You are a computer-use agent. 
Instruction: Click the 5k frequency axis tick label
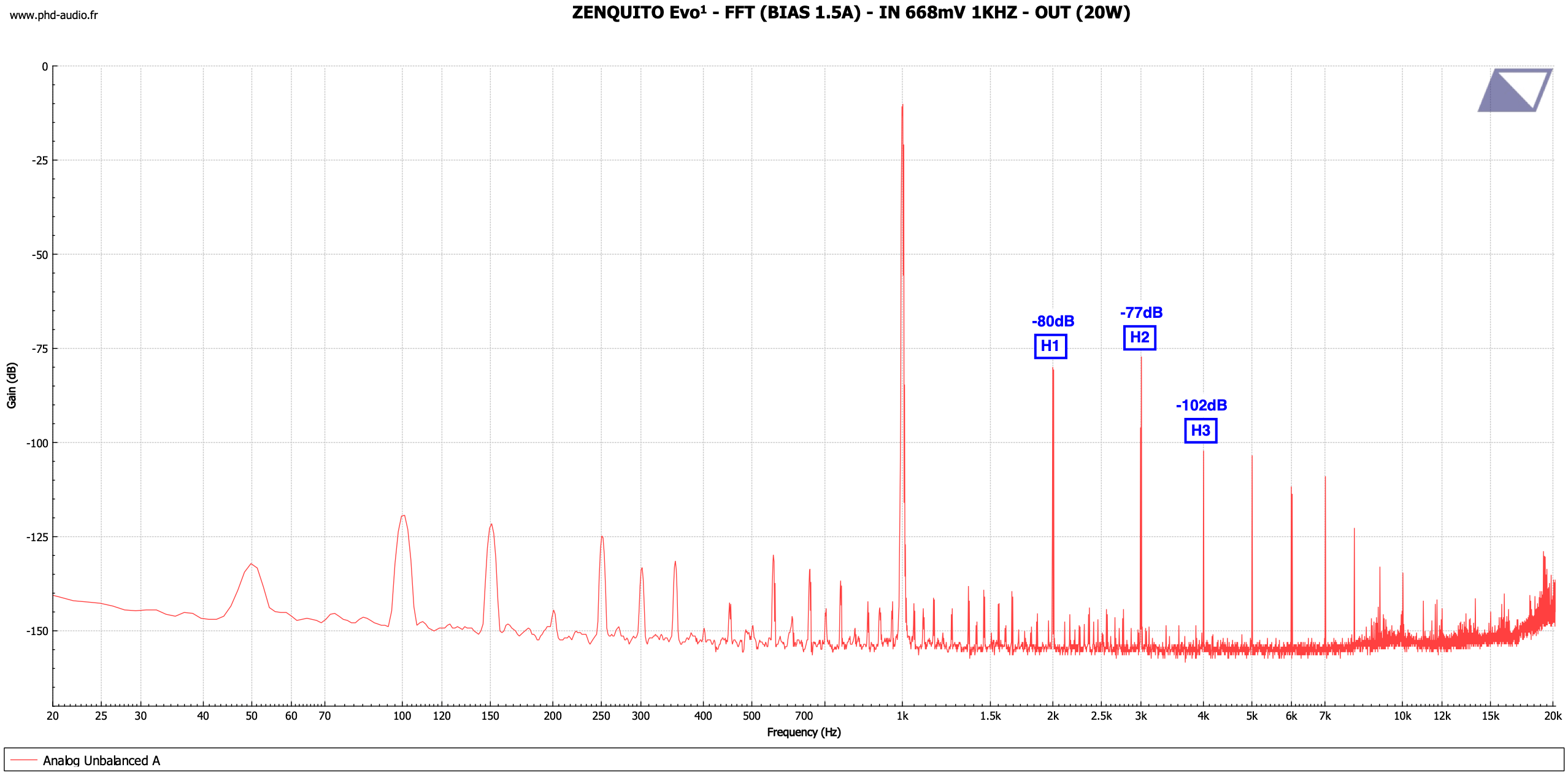pyautogui.click(x=1252, y=716)
